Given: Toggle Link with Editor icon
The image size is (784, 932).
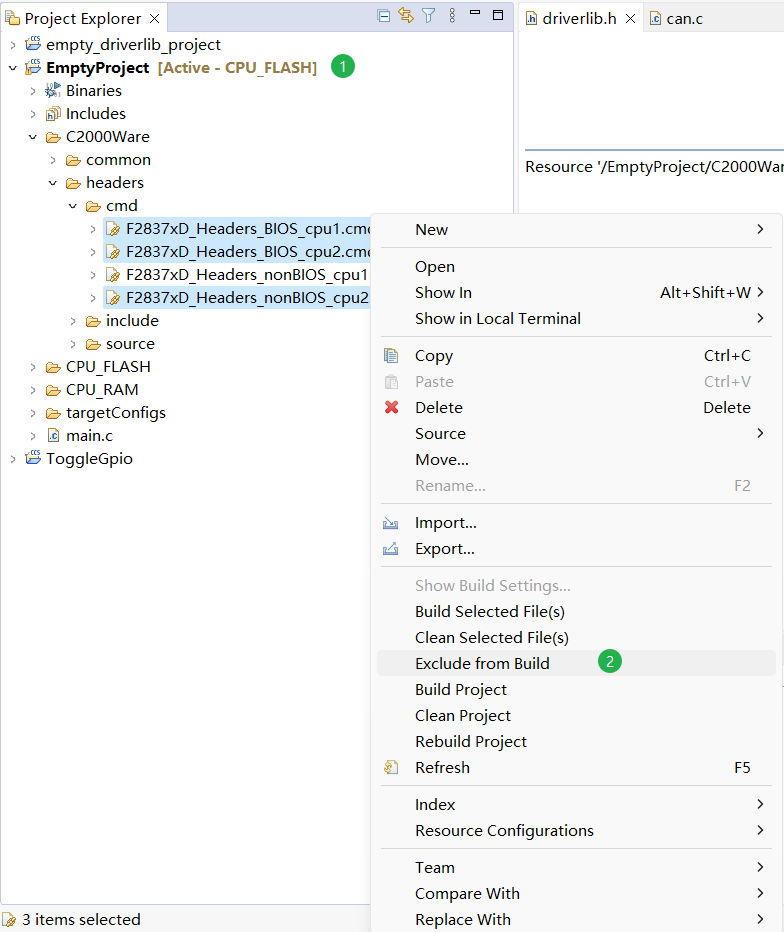Looking at the screenshot, I should point(406,16).
